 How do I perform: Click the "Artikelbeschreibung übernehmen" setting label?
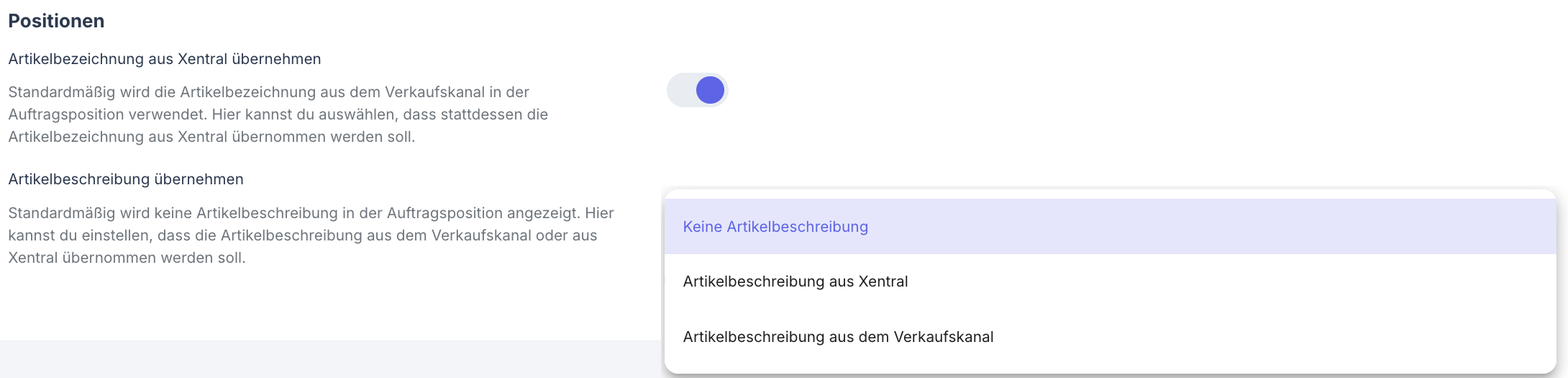tap(126, 179)
